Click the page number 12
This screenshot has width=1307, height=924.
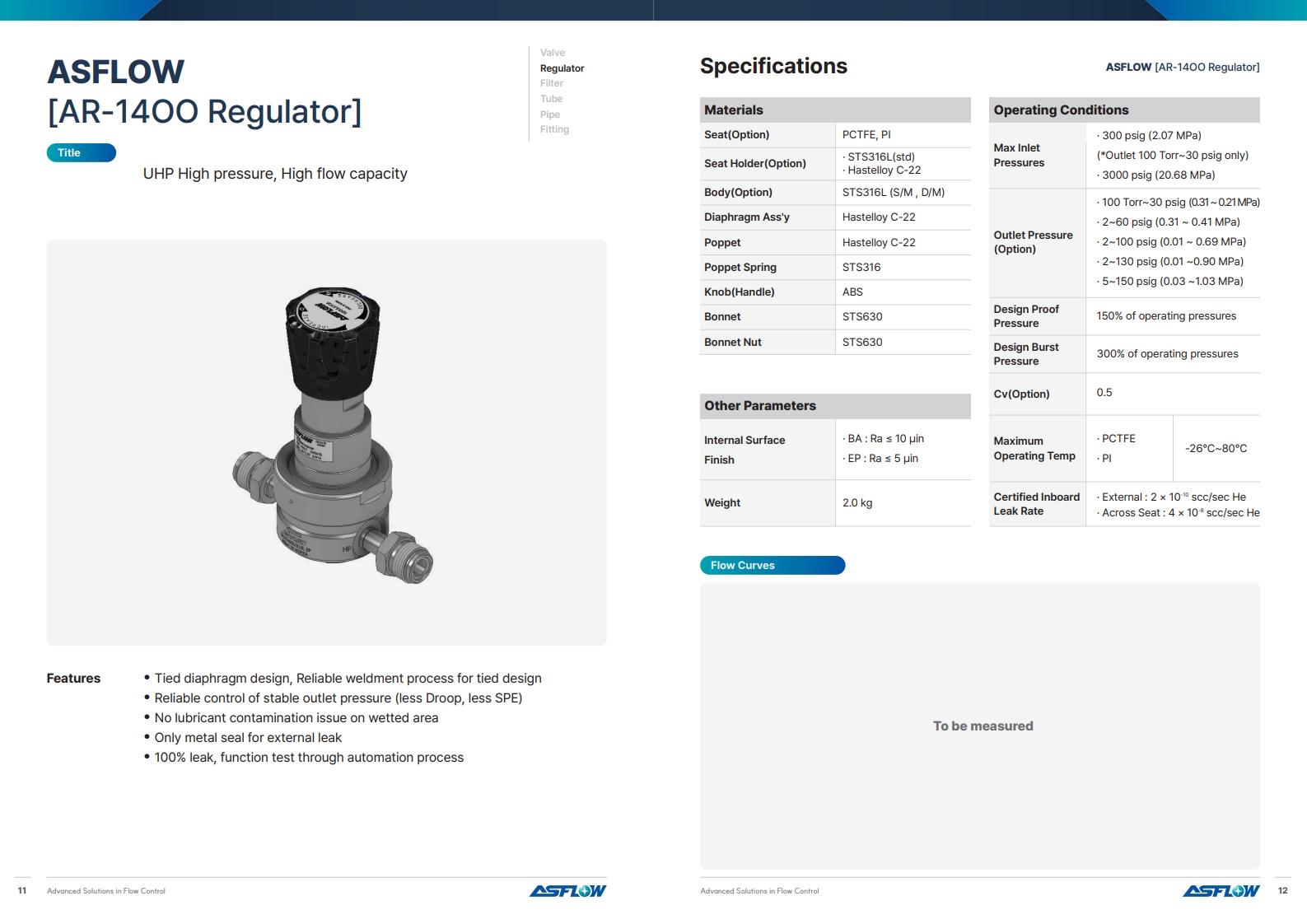click(1282, 891)
